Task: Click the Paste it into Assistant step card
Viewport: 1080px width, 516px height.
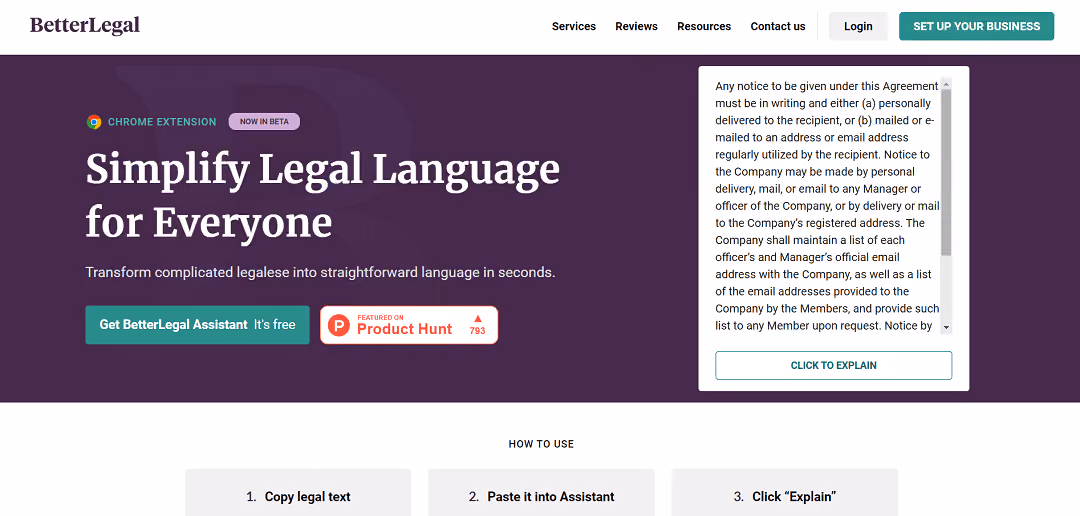Action: 541,493
